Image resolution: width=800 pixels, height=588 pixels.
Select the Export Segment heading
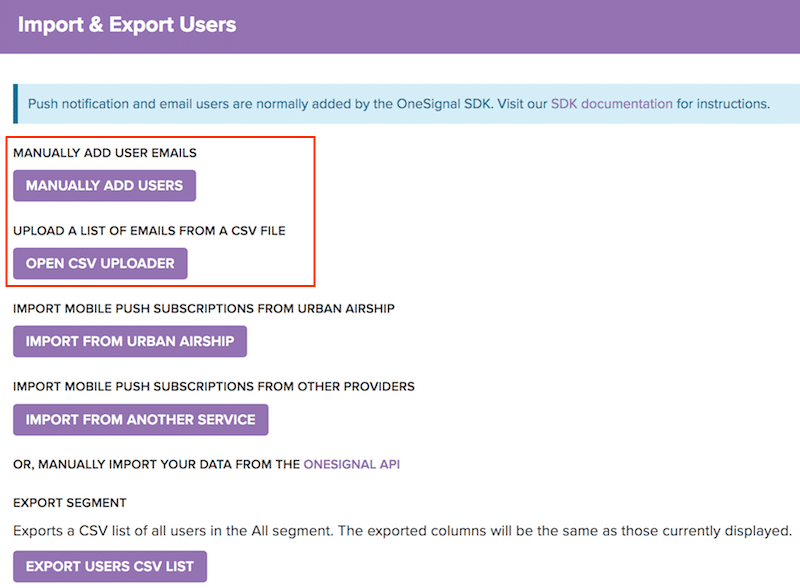point(70,503)
